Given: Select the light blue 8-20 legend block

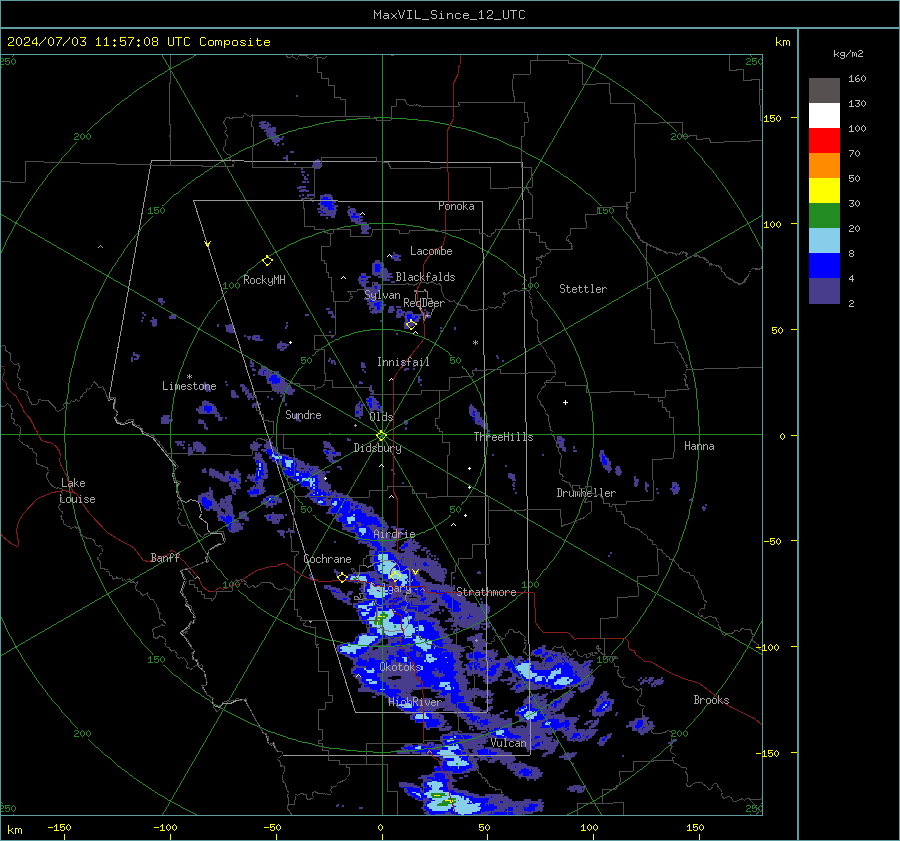Looking at the screenshot, I should [x=824, y=241].
